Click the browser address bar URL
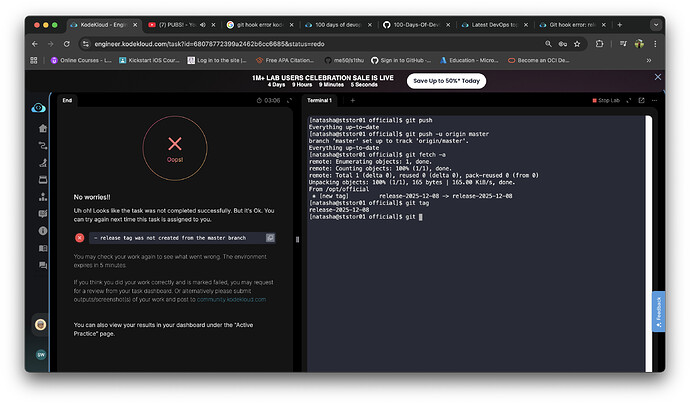This screenshot has width=690, height=405. 209,44
